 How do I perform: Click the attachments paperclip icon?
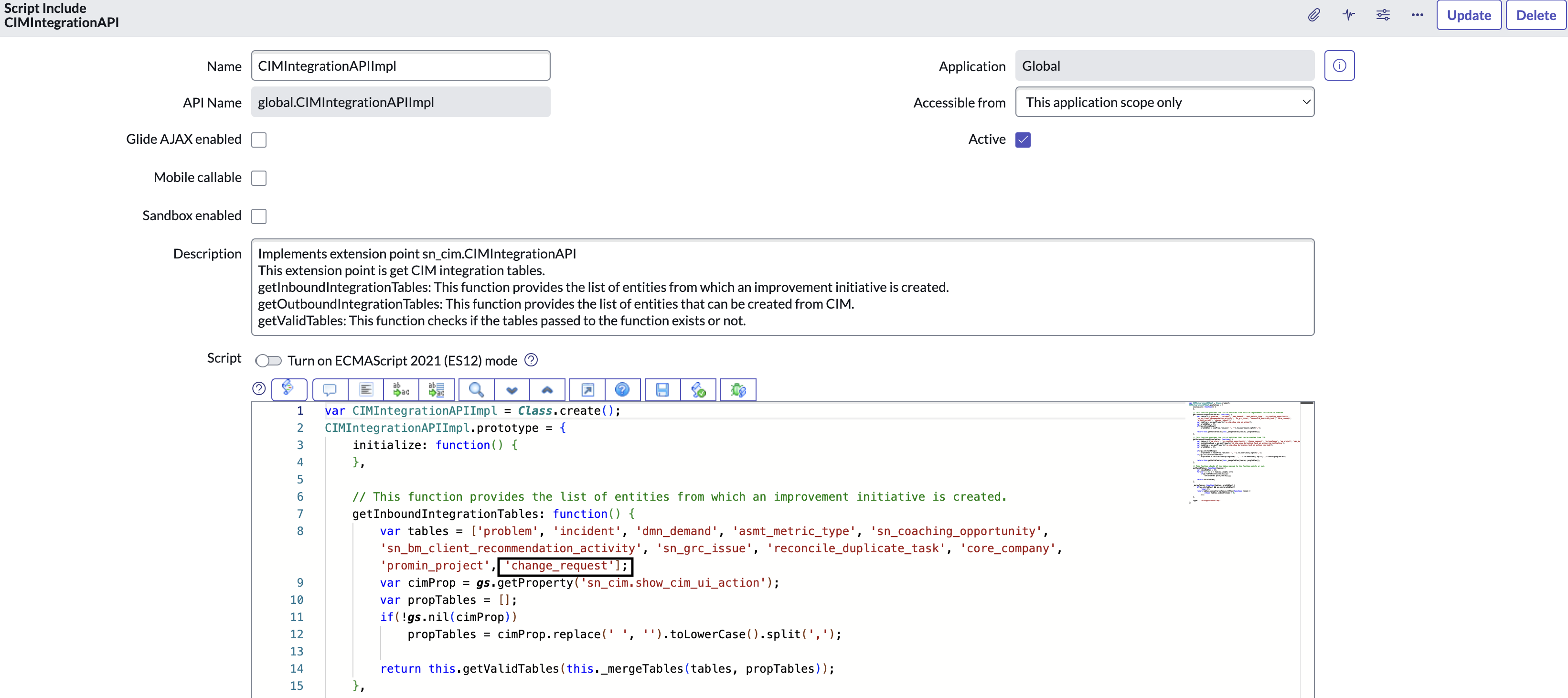click(1313, 15)
